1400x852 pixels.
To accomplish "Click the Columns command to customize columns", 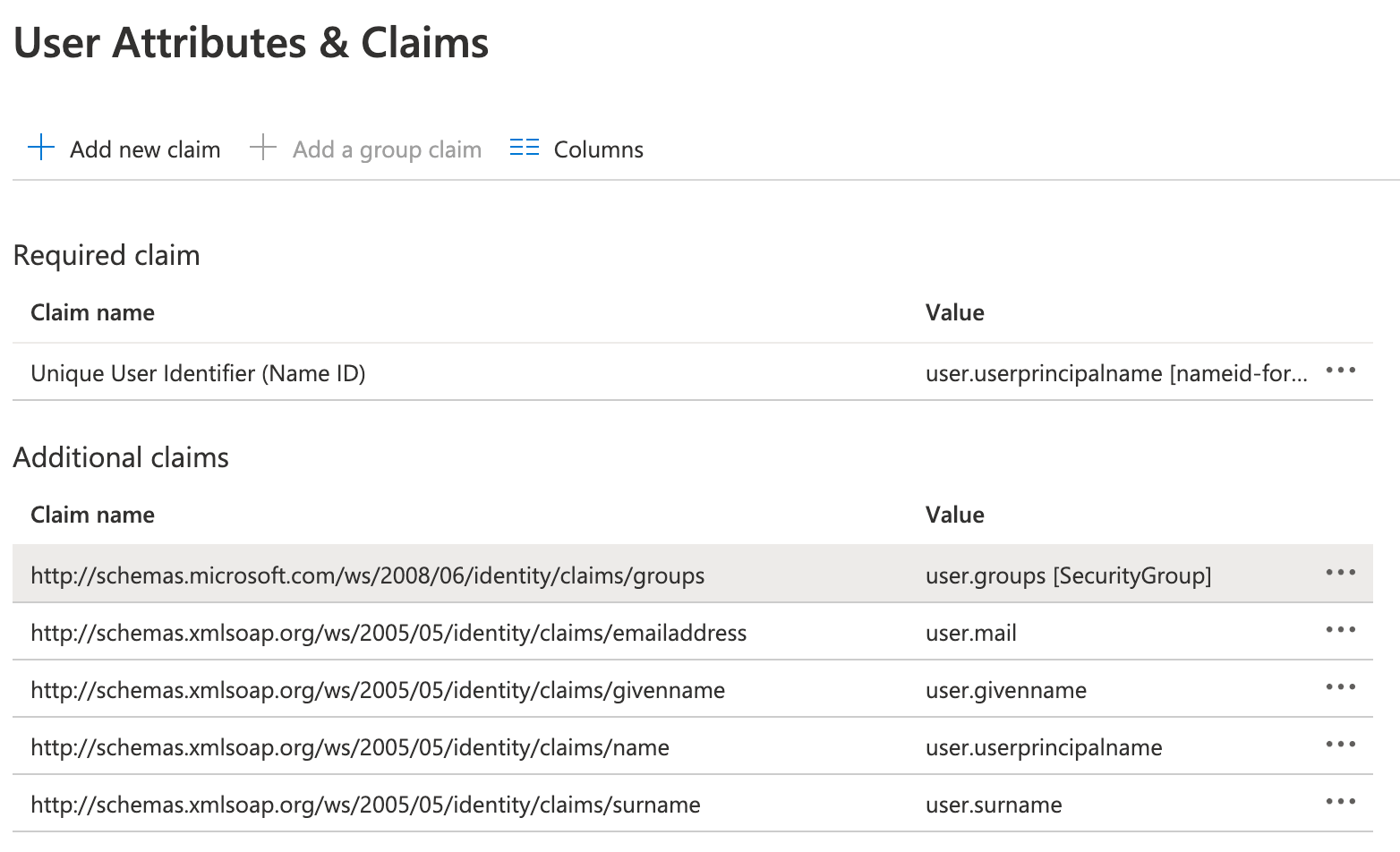I will coord(598,149).
